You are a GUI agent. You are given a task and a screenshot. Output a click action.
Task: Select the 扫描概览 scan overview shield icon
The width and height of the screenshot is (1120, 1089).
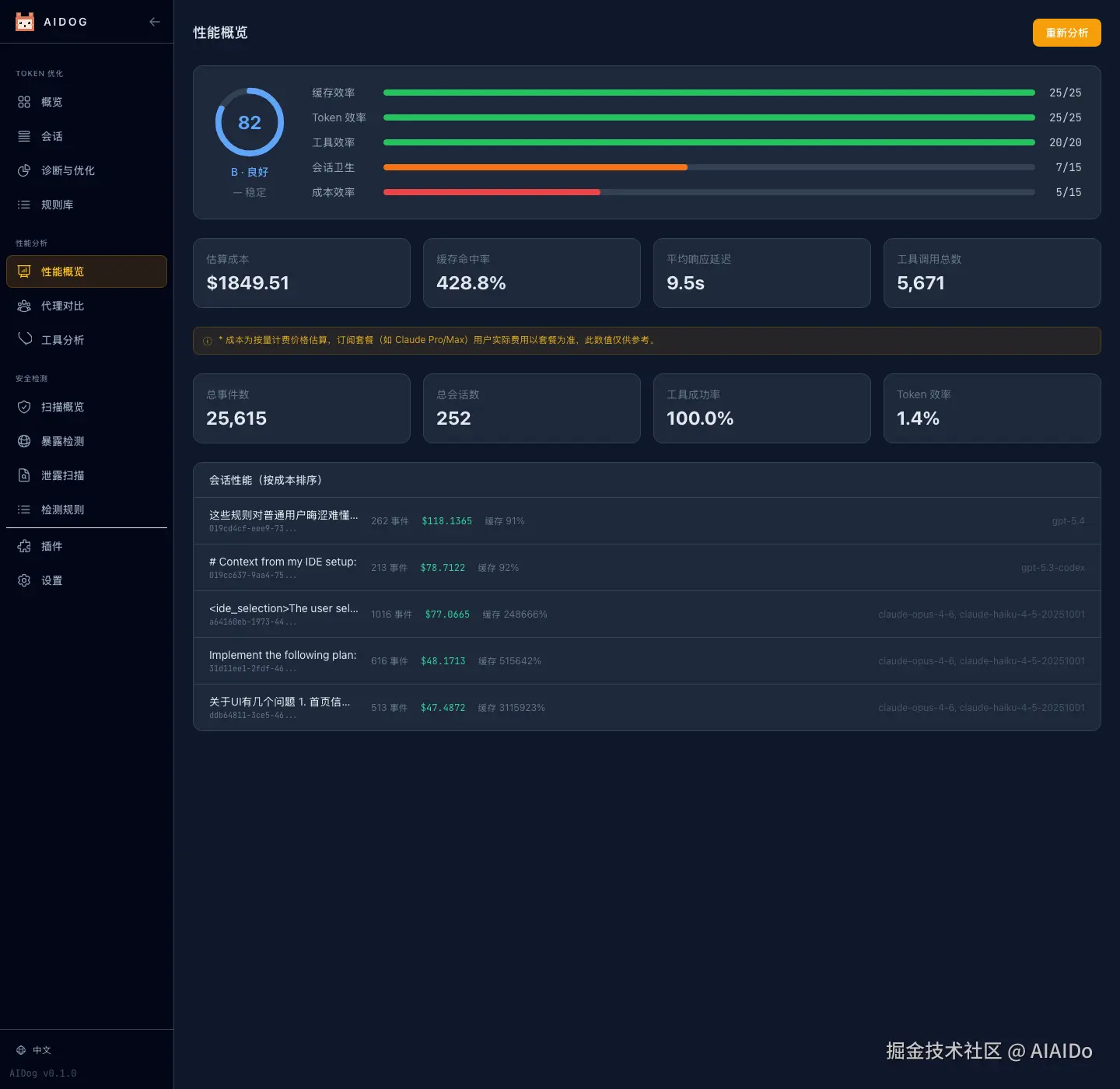(23, 407)
